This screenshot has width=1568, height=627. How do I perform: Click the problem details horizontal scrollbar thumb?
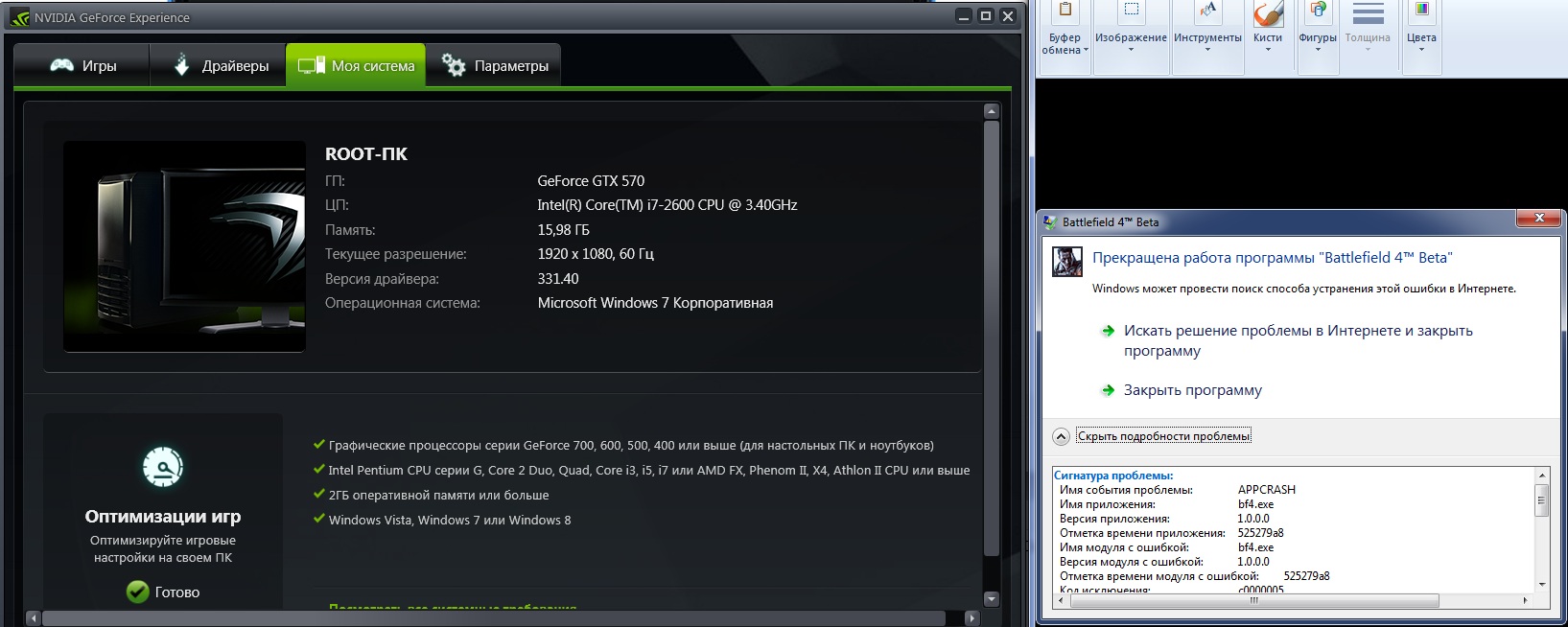(x=1254, y=601)
